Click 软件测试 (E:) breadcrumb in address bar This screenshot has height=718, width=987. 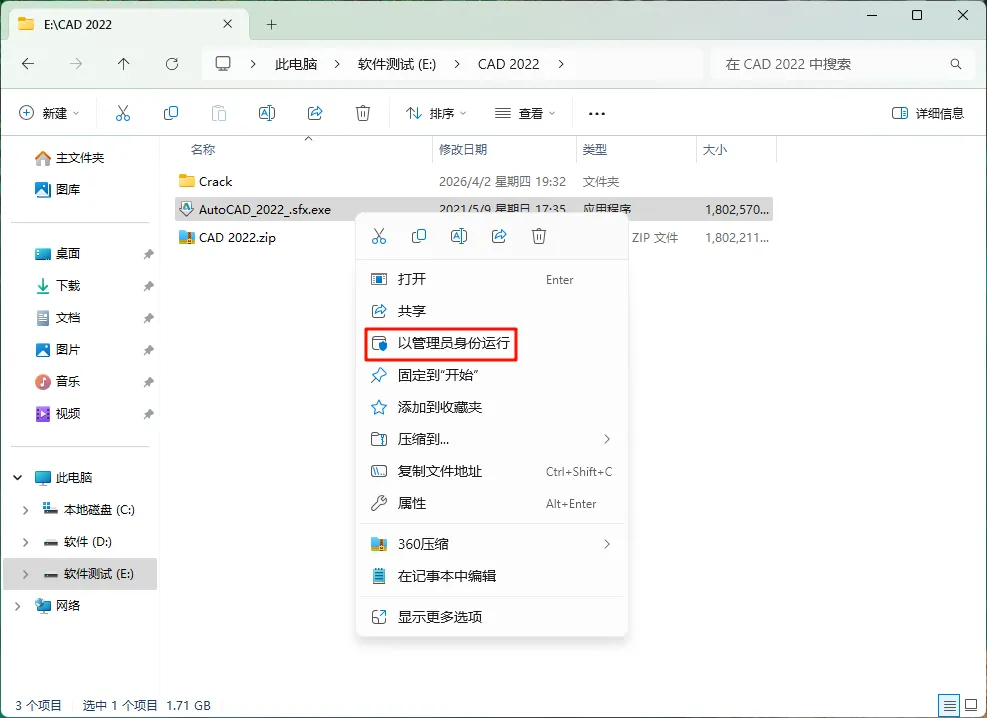[397, 64]
